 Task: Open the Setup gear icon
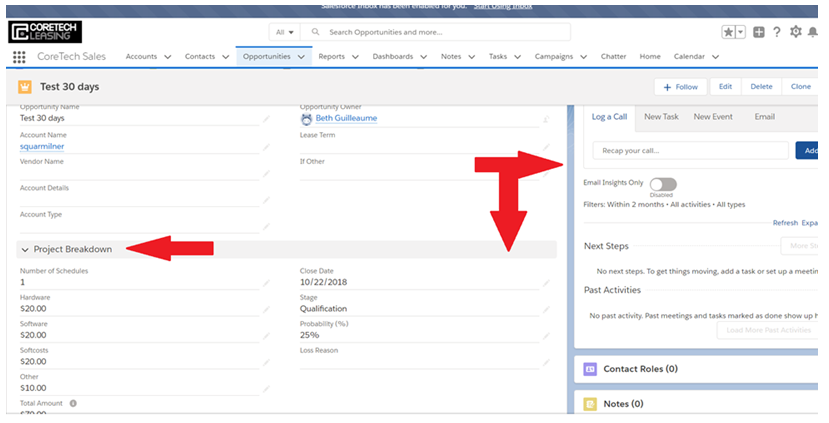(796, 32)
